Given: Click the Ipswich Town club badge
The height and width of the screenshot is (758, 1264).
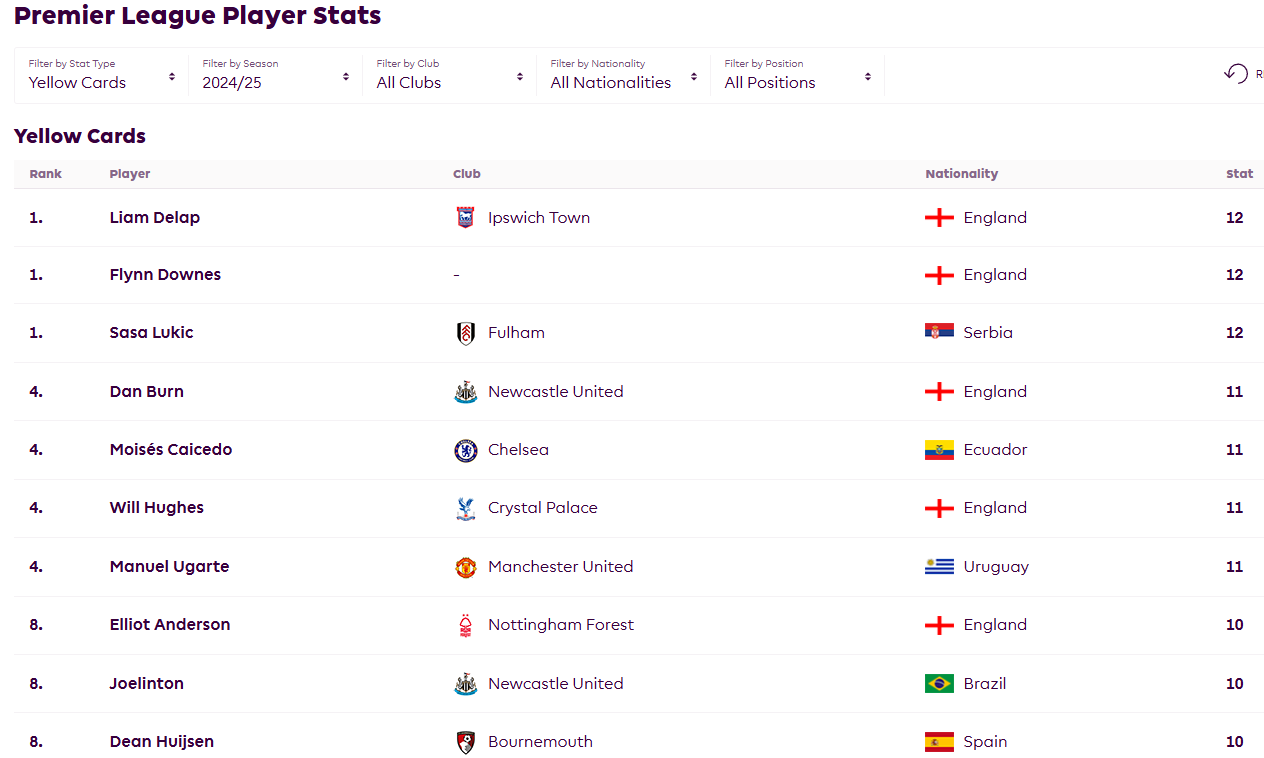Looking at the screenshot, I should [465, 218].
